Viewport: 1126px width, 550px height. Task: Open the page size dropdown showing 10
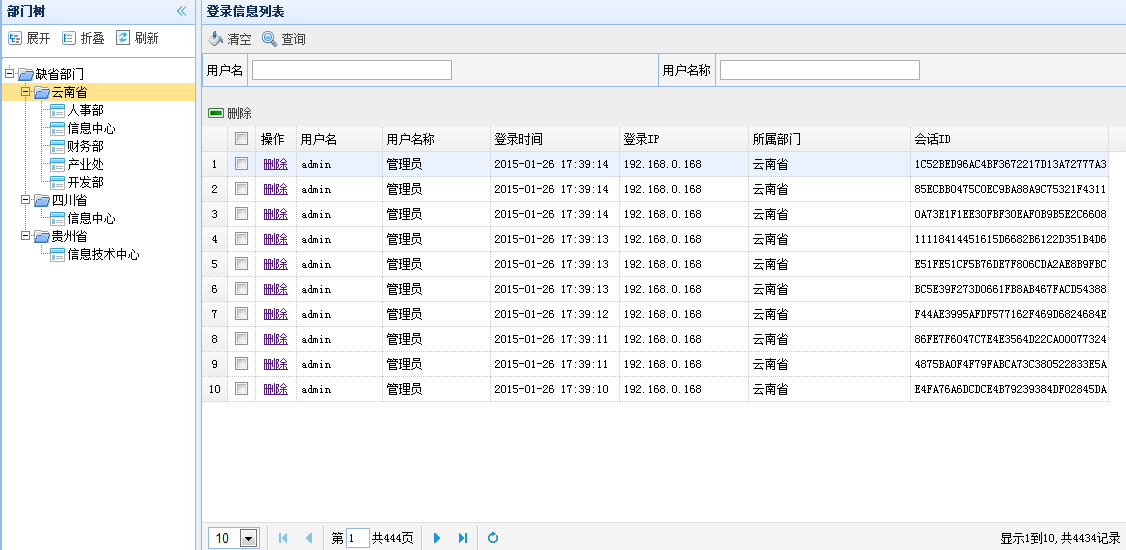tap(249, 538)
